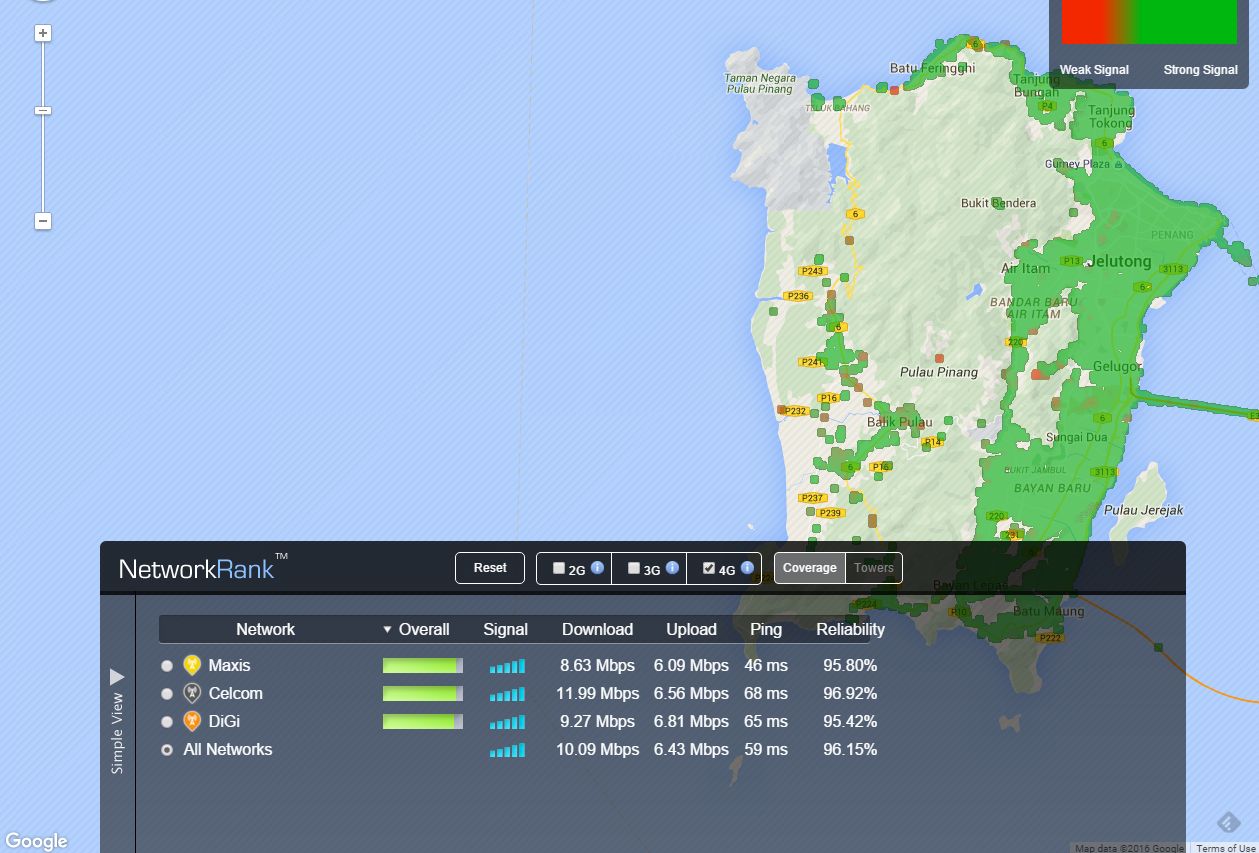This screenshot has height=853, width=1259.
Task: Open the Terms of Use link
Action: (1226, 848)
